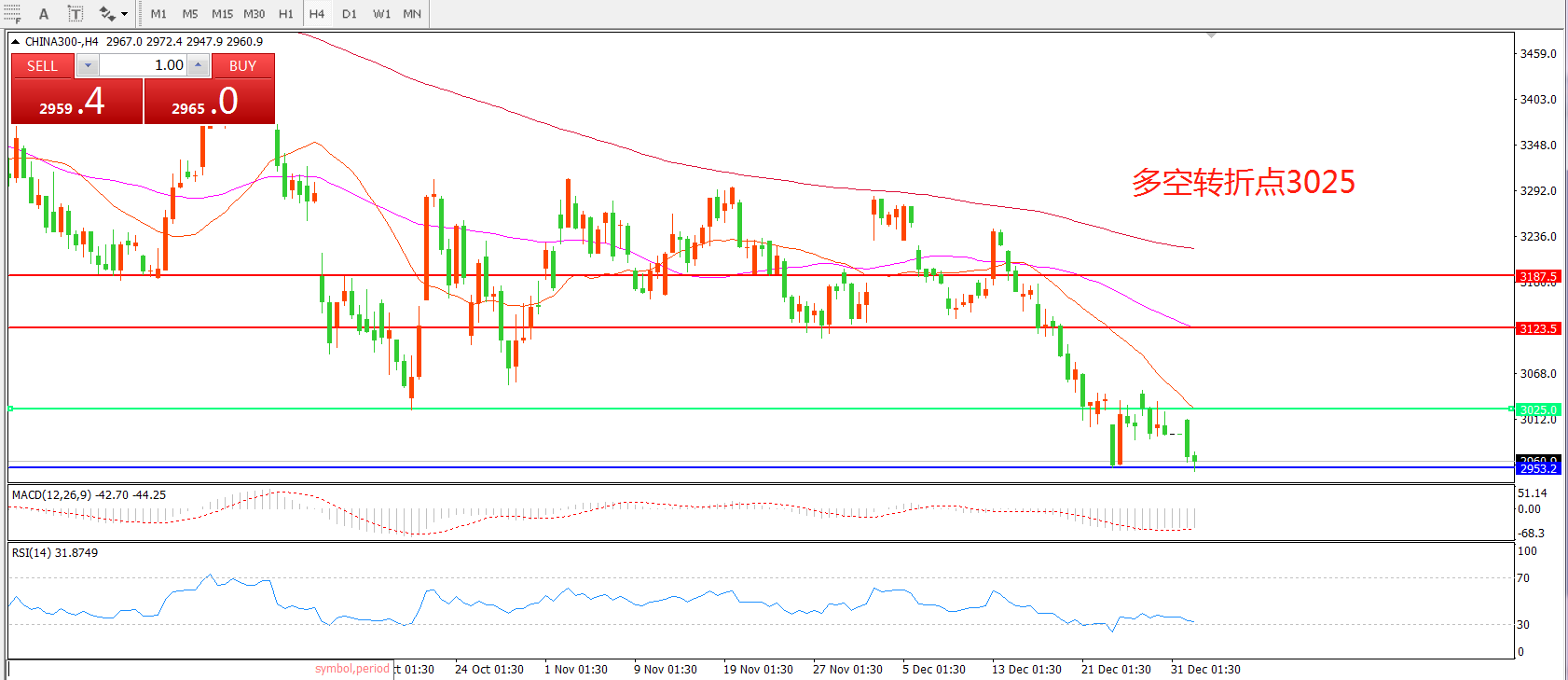This screenshot has height=680, width=1568.
Task: Click the chart shift triangle marker at top
Action: tap(1211, 35)
